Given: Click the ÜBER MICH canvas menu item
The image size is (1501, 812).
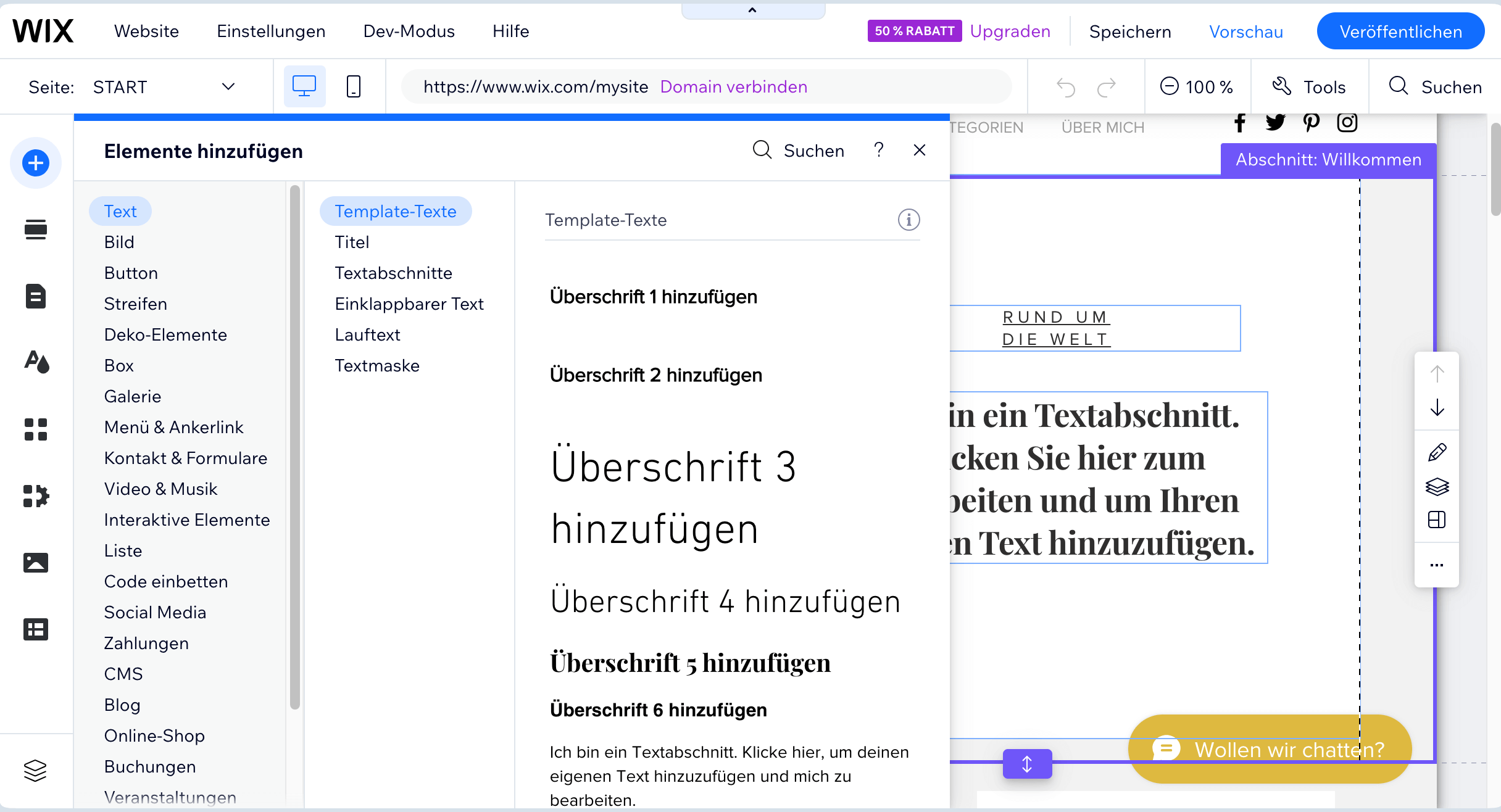Looking at the screenshot, I should coord(1103,127).
